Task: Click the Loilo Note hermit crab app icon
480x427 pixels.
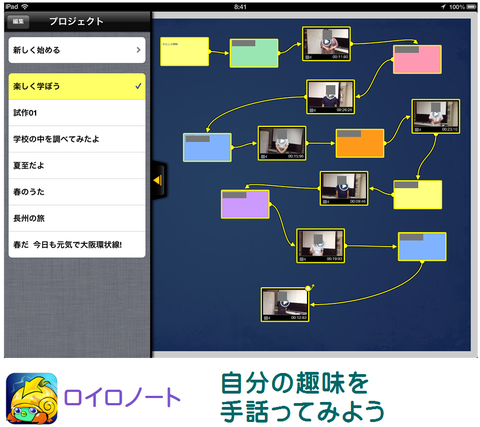Action: coord(32,399)
